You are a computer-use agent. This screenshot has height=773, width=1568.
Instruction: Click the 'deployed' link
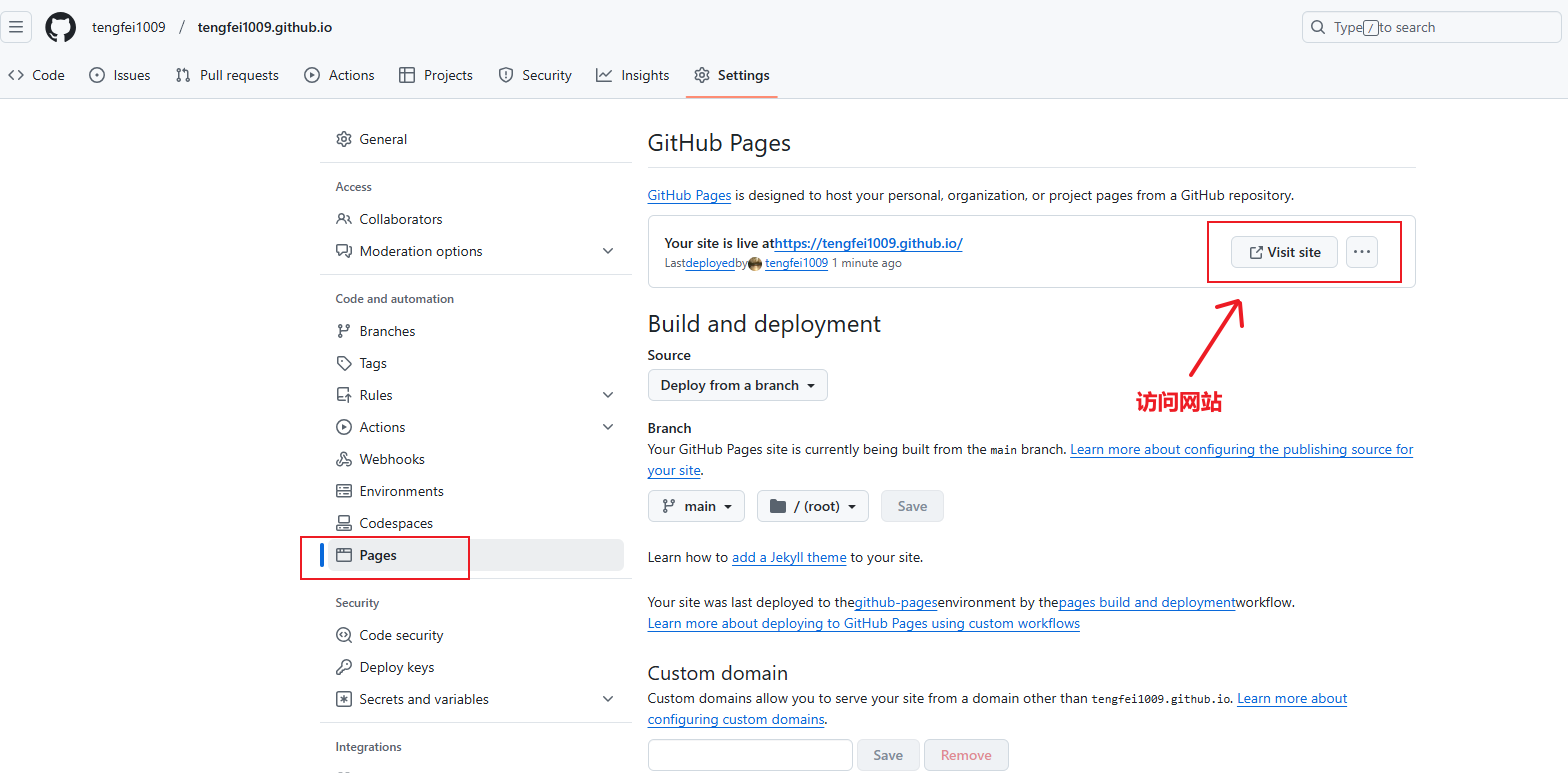tap(710, 263)
